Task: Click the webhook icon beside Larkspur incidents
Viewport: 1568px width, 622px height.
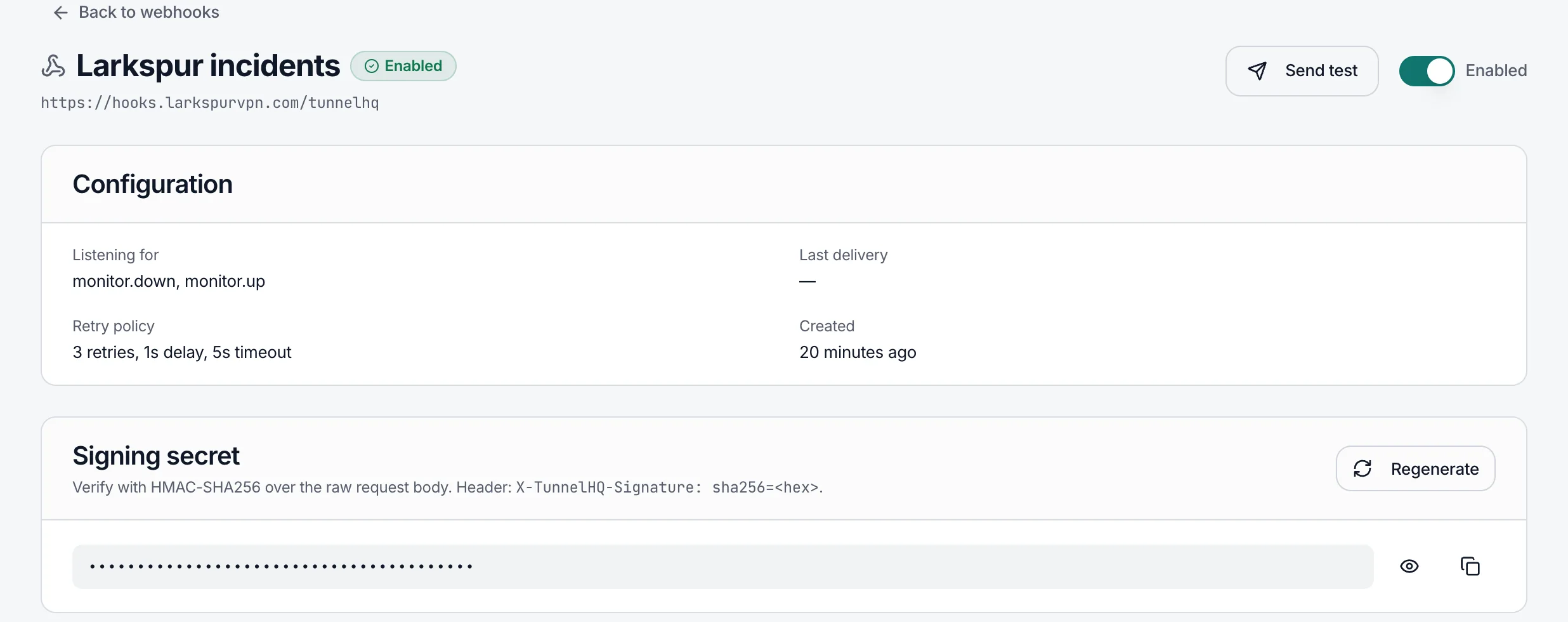Action: tap(53, 66)
